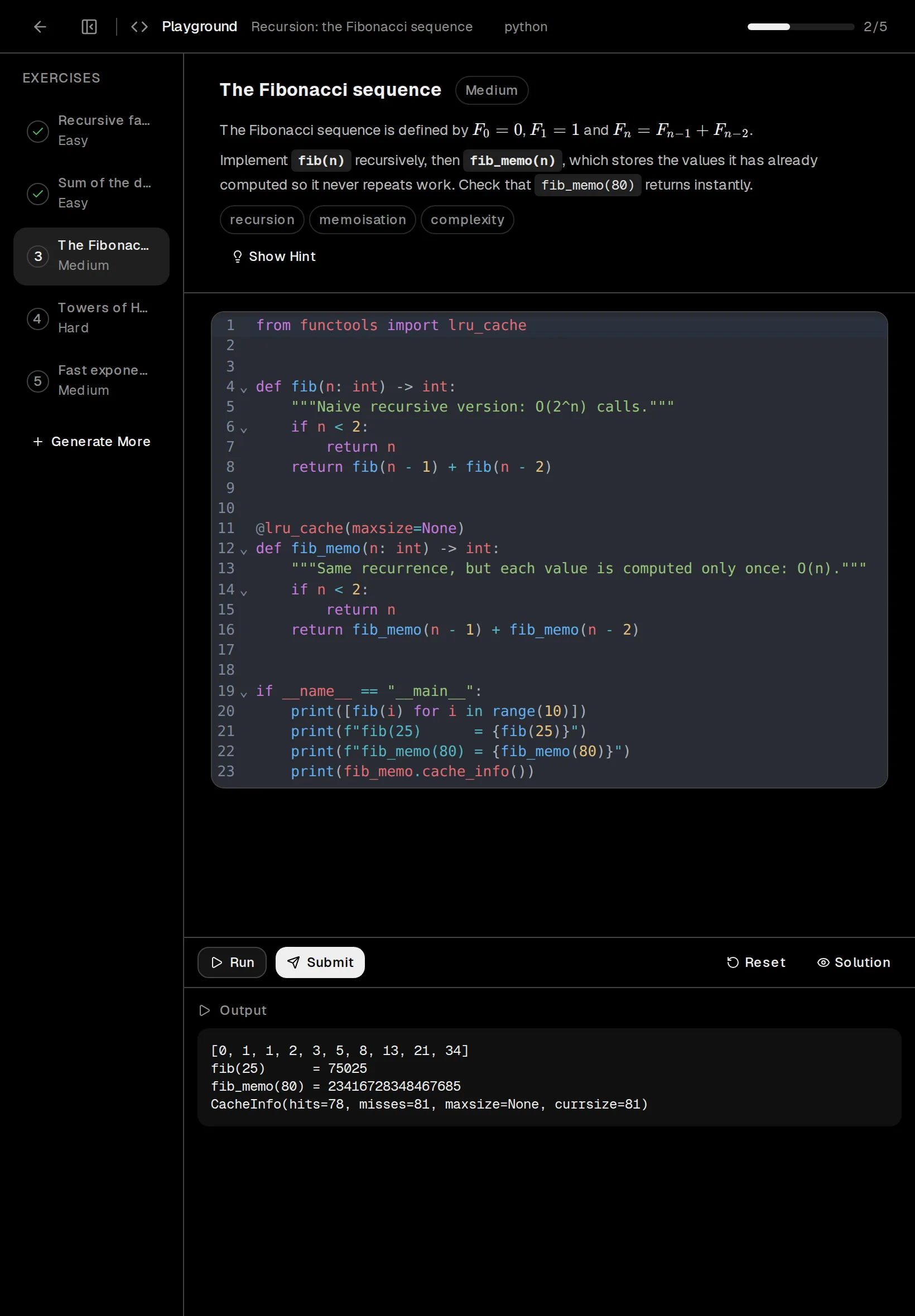915x1316 pixels.
Task: Click the lightbulb icon beside Show Hint
Action: point(237,257)
